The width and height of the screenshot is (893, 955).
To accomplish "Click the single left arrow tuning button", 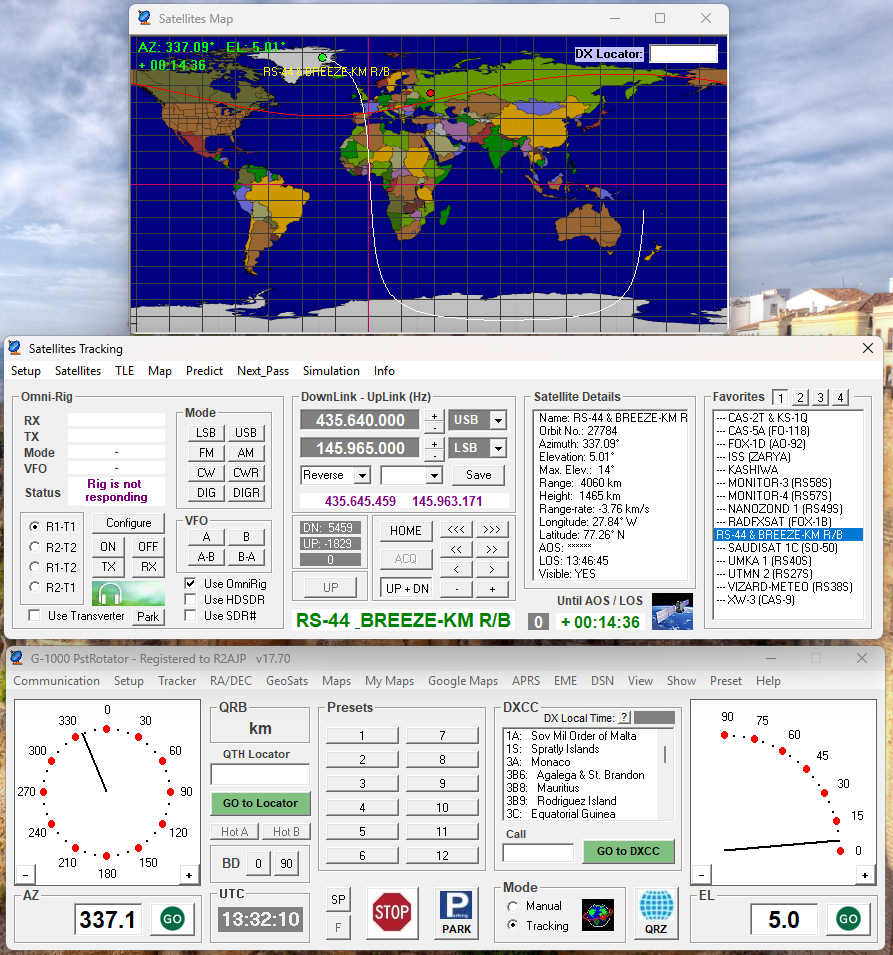I will tap(456, 569).
